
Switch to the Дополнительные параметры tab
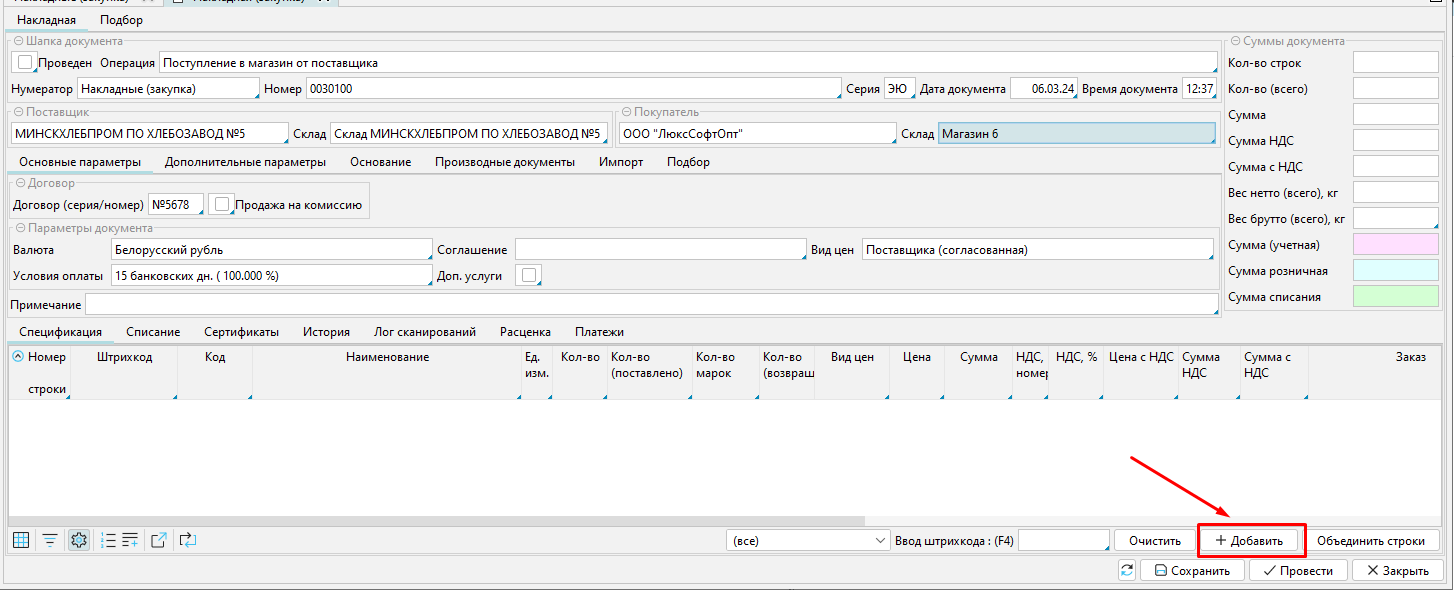pyautogui.click(x=245, y=162)
